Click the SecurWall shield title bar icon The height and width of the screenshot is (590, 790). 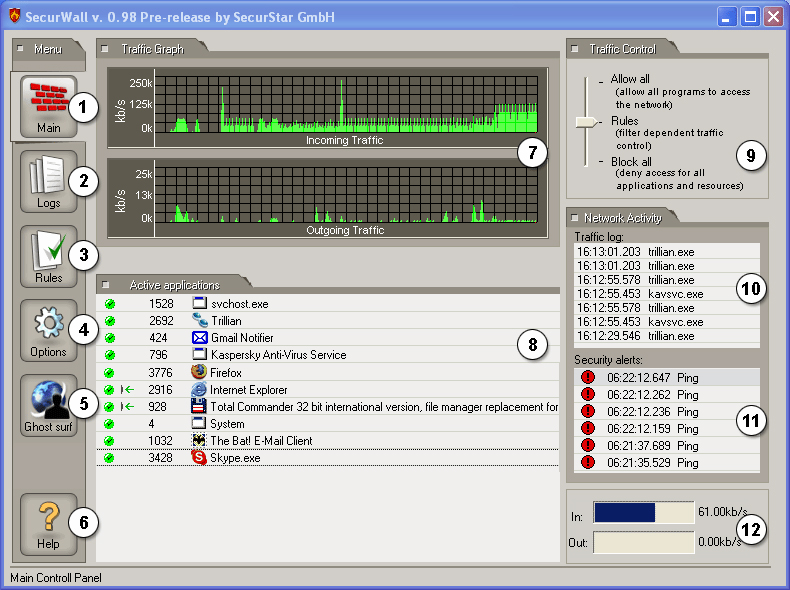pos(15,16)
